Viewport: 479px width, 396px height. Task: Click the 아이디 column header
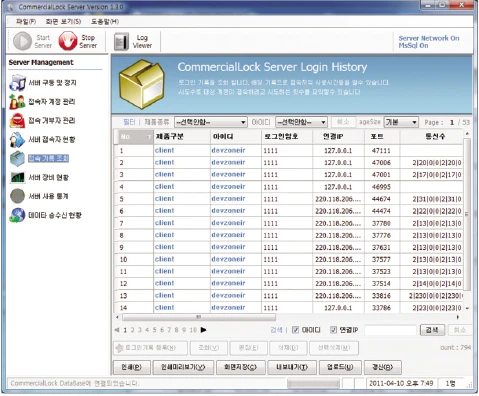pyautogui.click(x=236, y=137)
